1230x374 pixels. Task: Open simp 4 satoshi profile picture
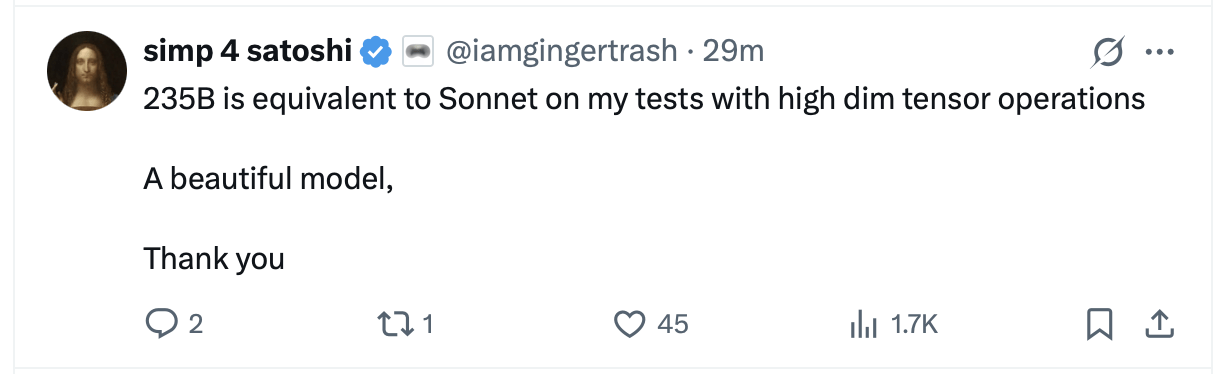pyautogui.click(x=85, y=71)
